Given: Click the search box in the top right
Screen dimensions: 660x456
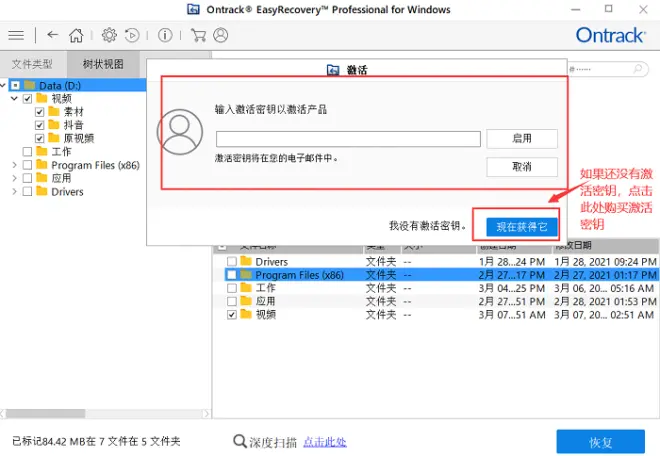Looking at the screenshot, I should tap(606, 69).
